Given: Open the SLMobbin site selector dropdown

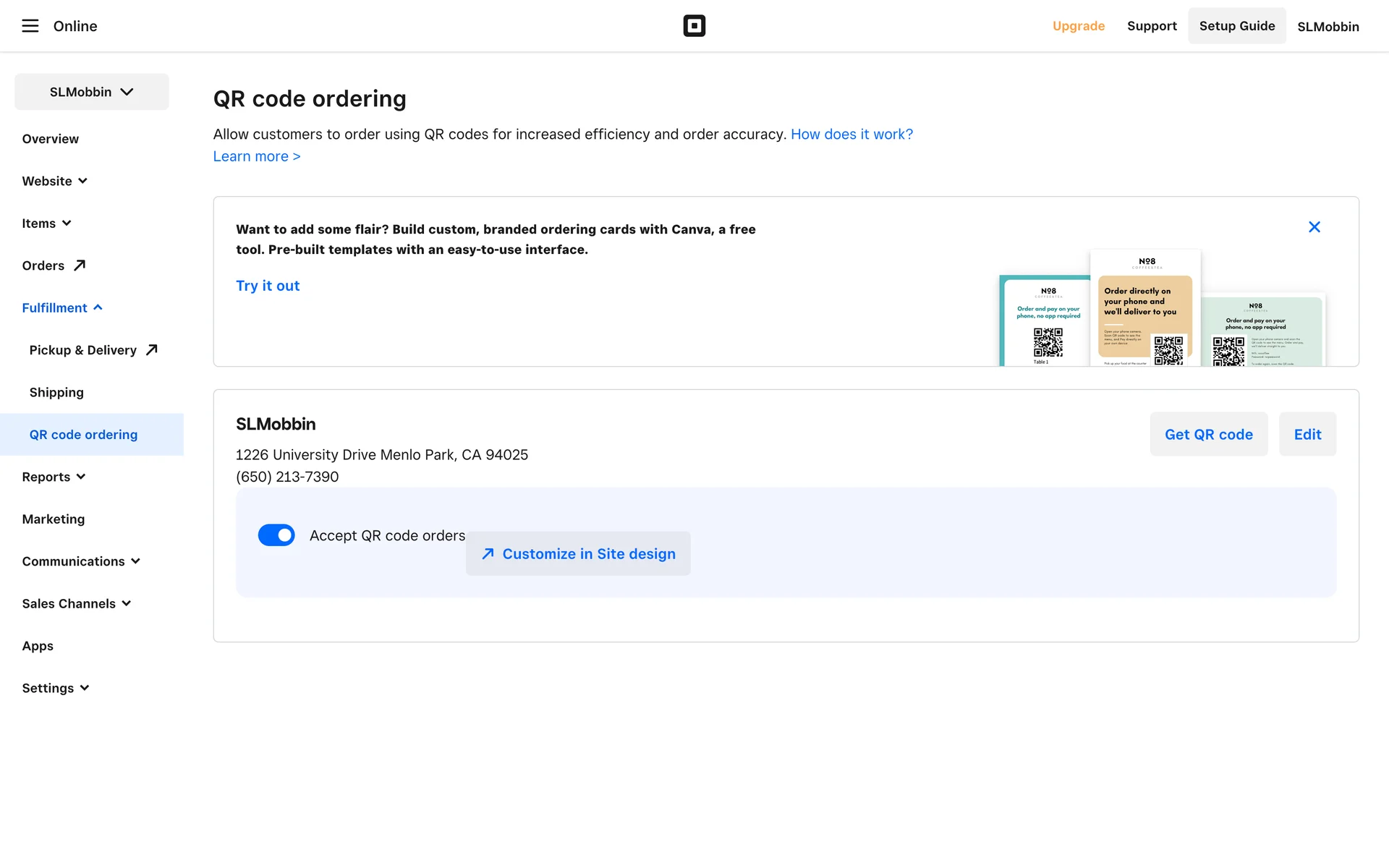Looking at the screenshot, I should (x=92, y=92).
